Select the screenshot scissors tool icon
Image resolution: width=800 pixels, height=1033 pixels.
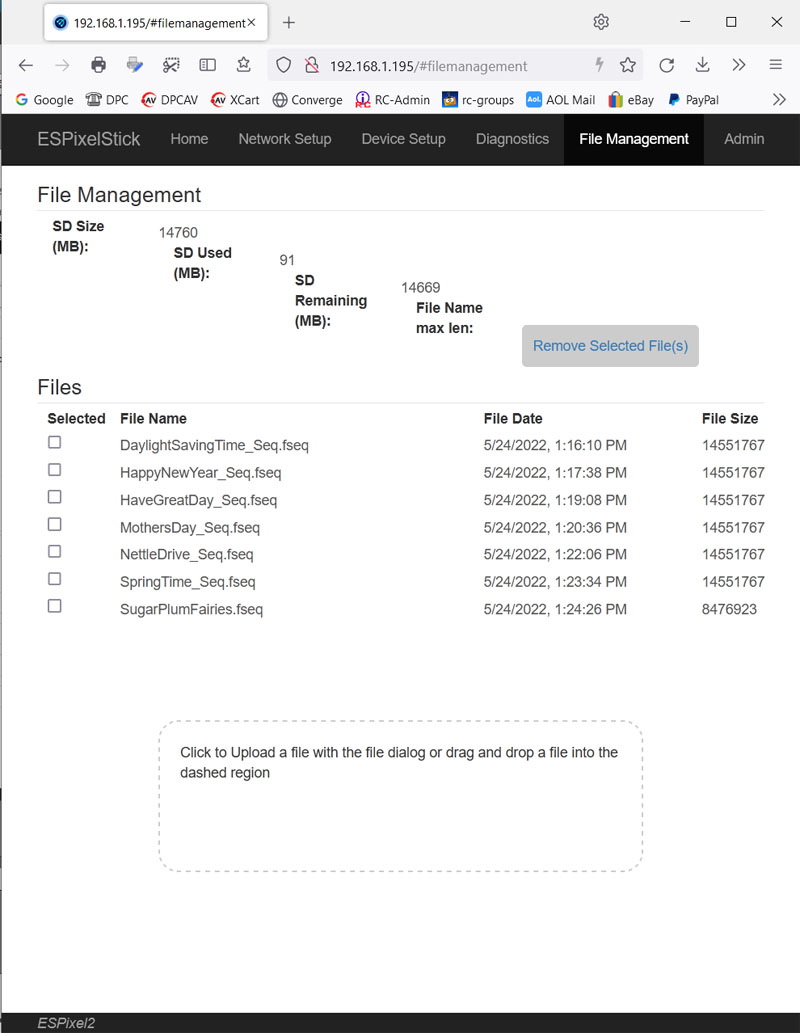pos(171,63)
